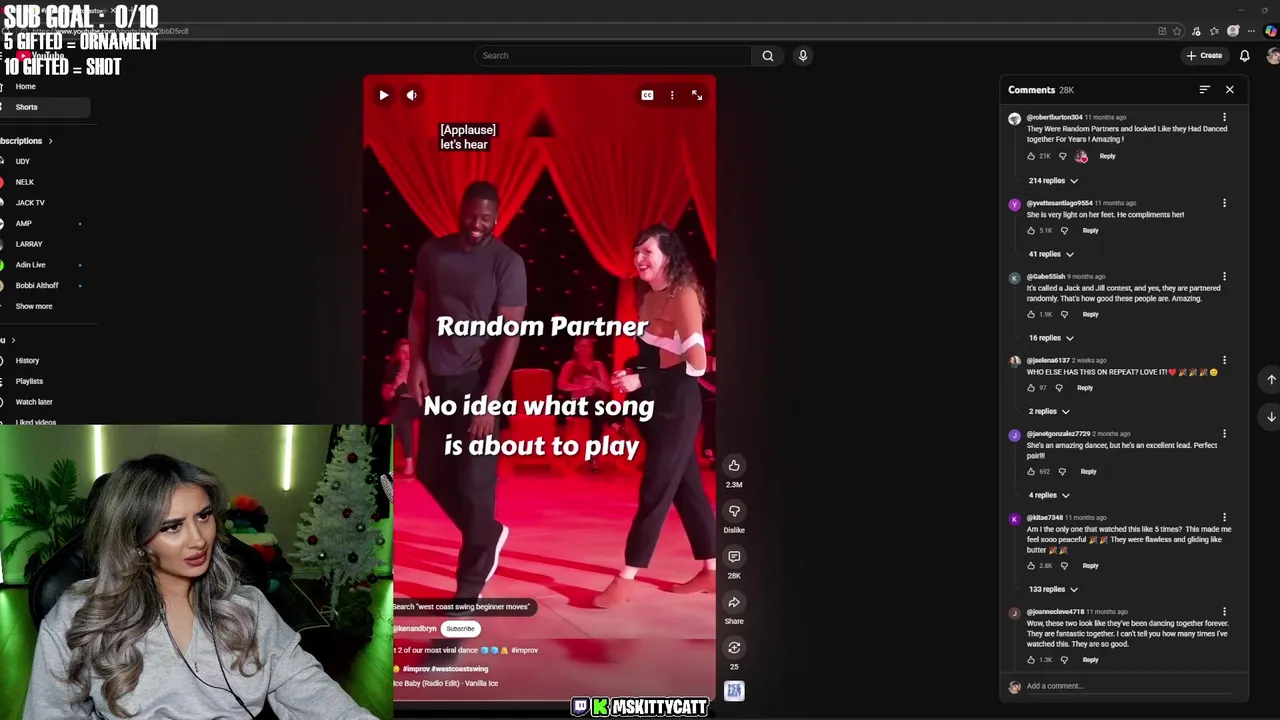1280x720 pixels.
Task: Open options menu for GabeSSish's comment
Action: (x=1224, y=277)
